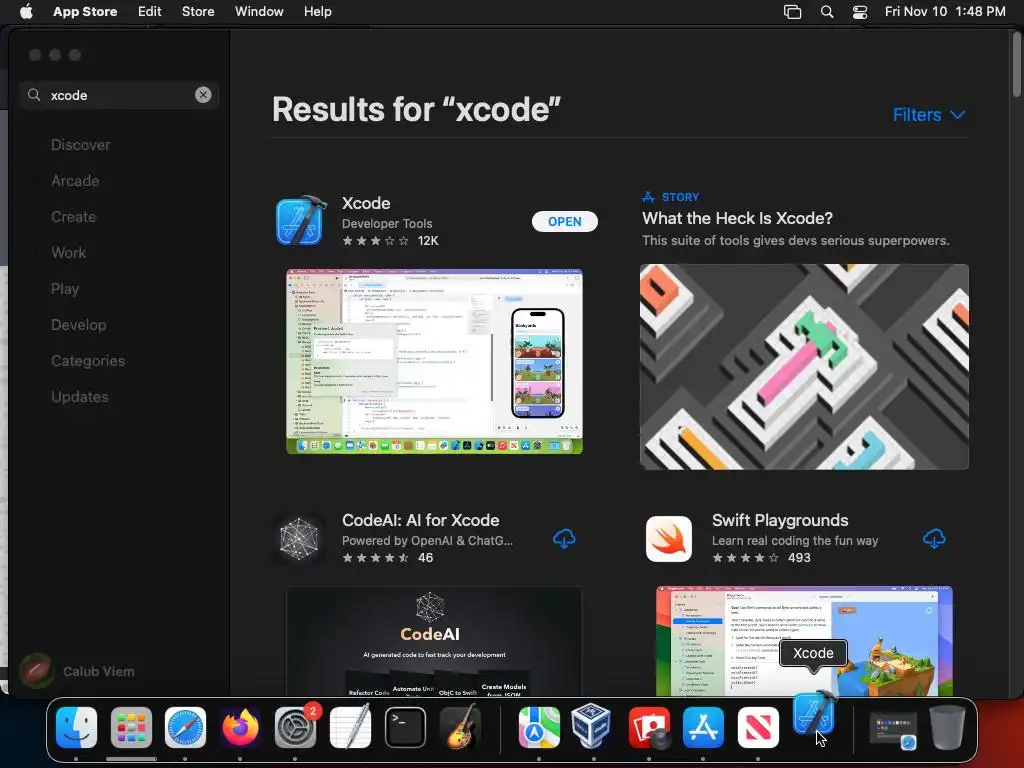Launch Firefox from the Dock
The width and height of the screenshot is (1024, 768).
tap(240, 727)
